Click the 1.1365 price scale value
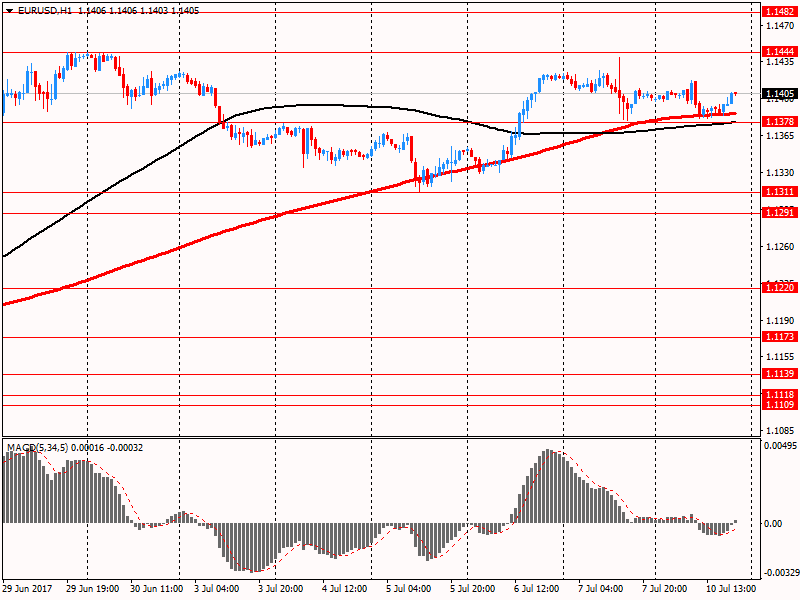The image size is (800, 600). pos(780,135)
